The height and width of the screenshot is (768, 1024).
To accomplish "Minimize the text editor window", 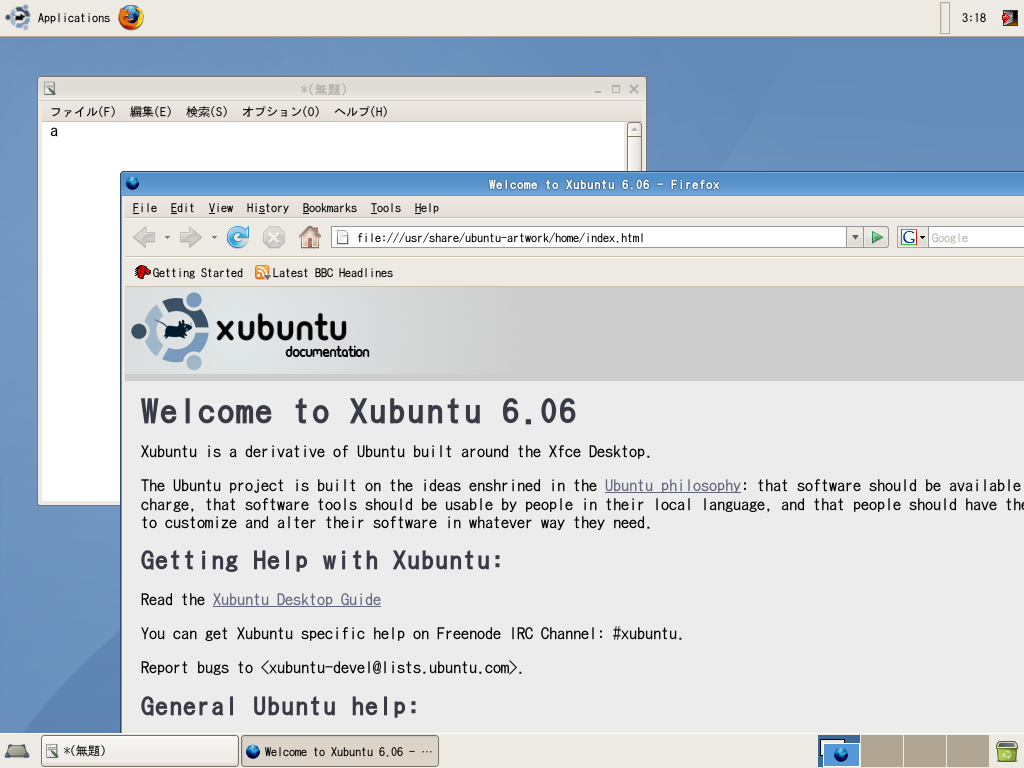I will (598, 89).
